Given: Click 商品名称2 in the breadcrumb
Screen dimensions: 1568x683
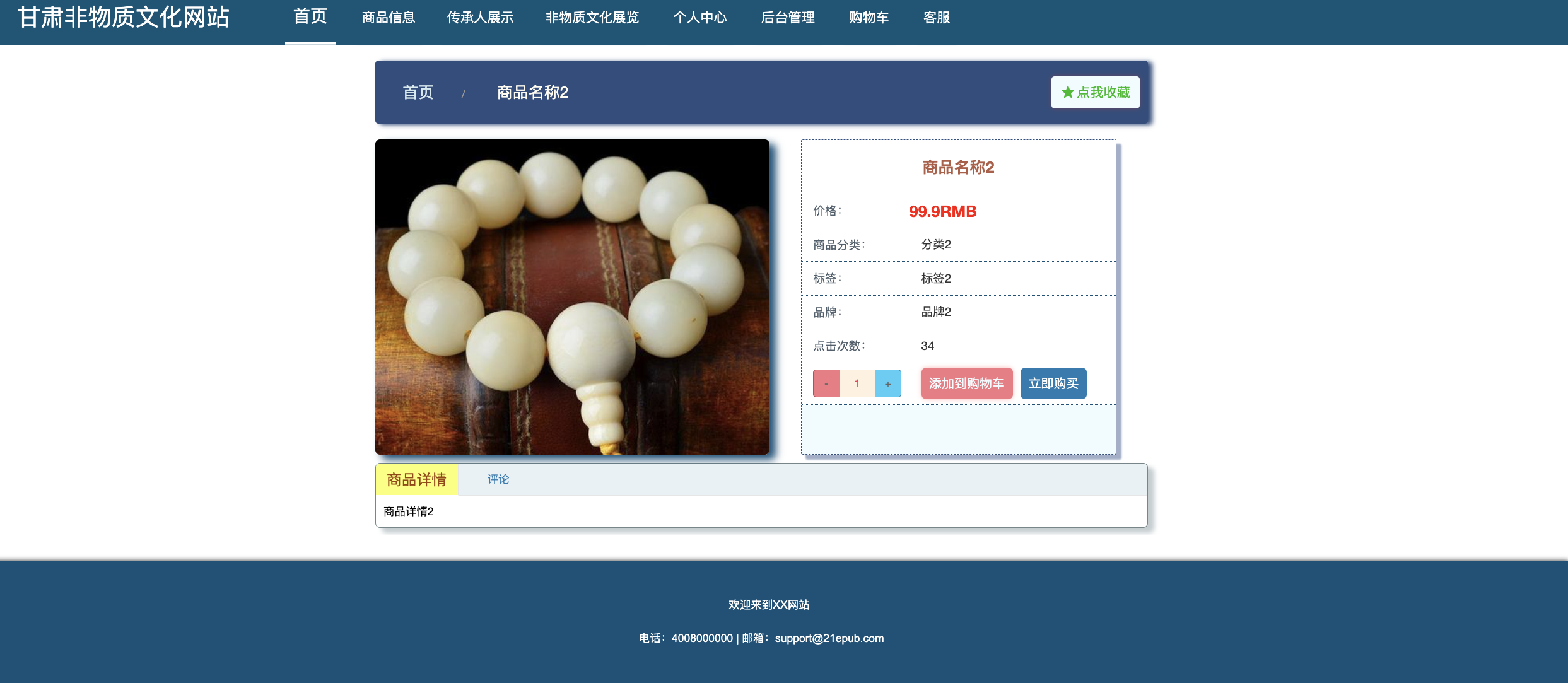Looking at the screenshot, I should 532,92.
